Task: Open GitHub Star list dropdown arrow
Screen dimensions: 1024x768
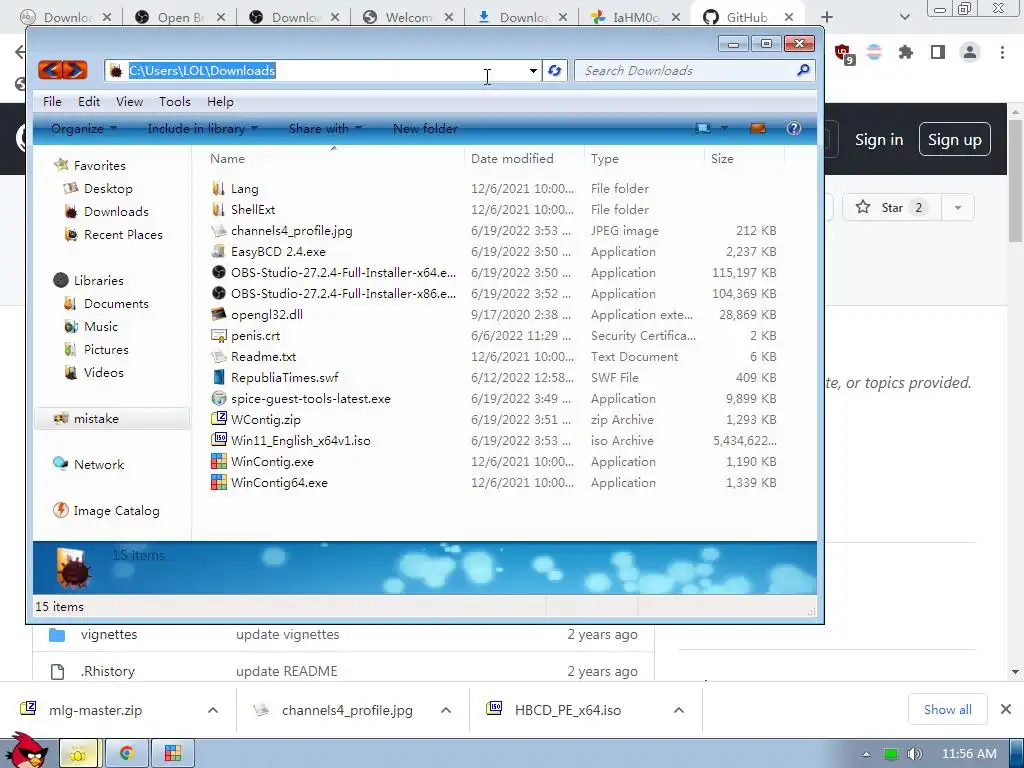Action: (957, 208)
